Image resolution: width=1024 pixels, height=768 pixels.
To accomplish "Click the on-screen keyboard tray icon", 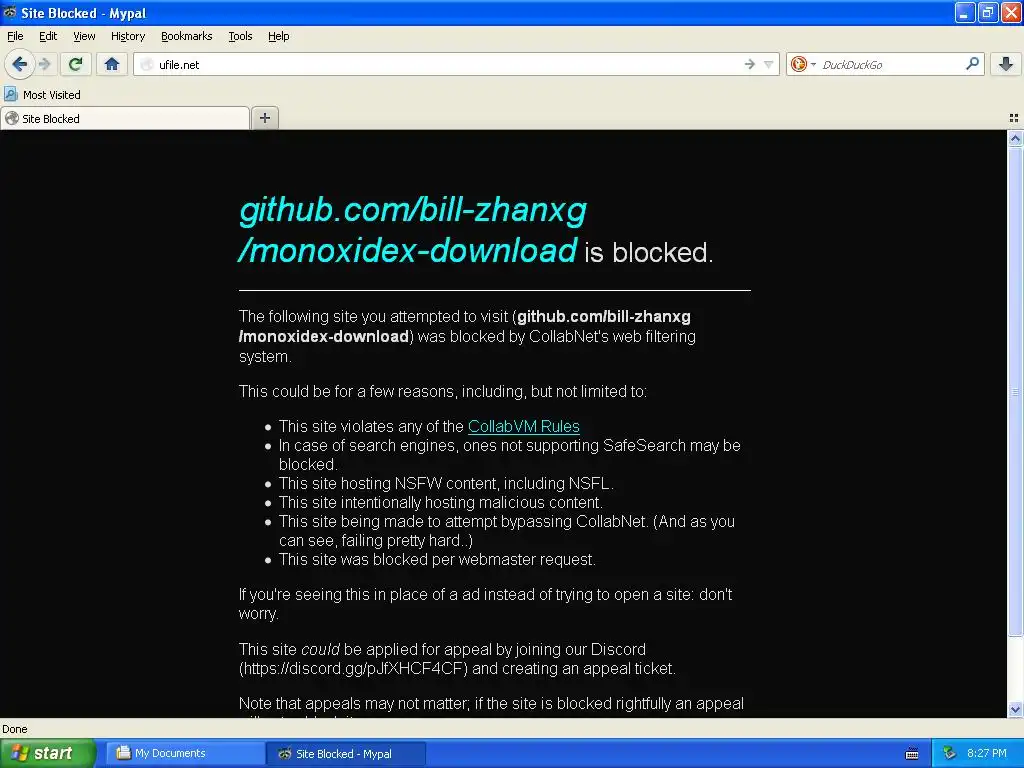I will coord(912,754).
